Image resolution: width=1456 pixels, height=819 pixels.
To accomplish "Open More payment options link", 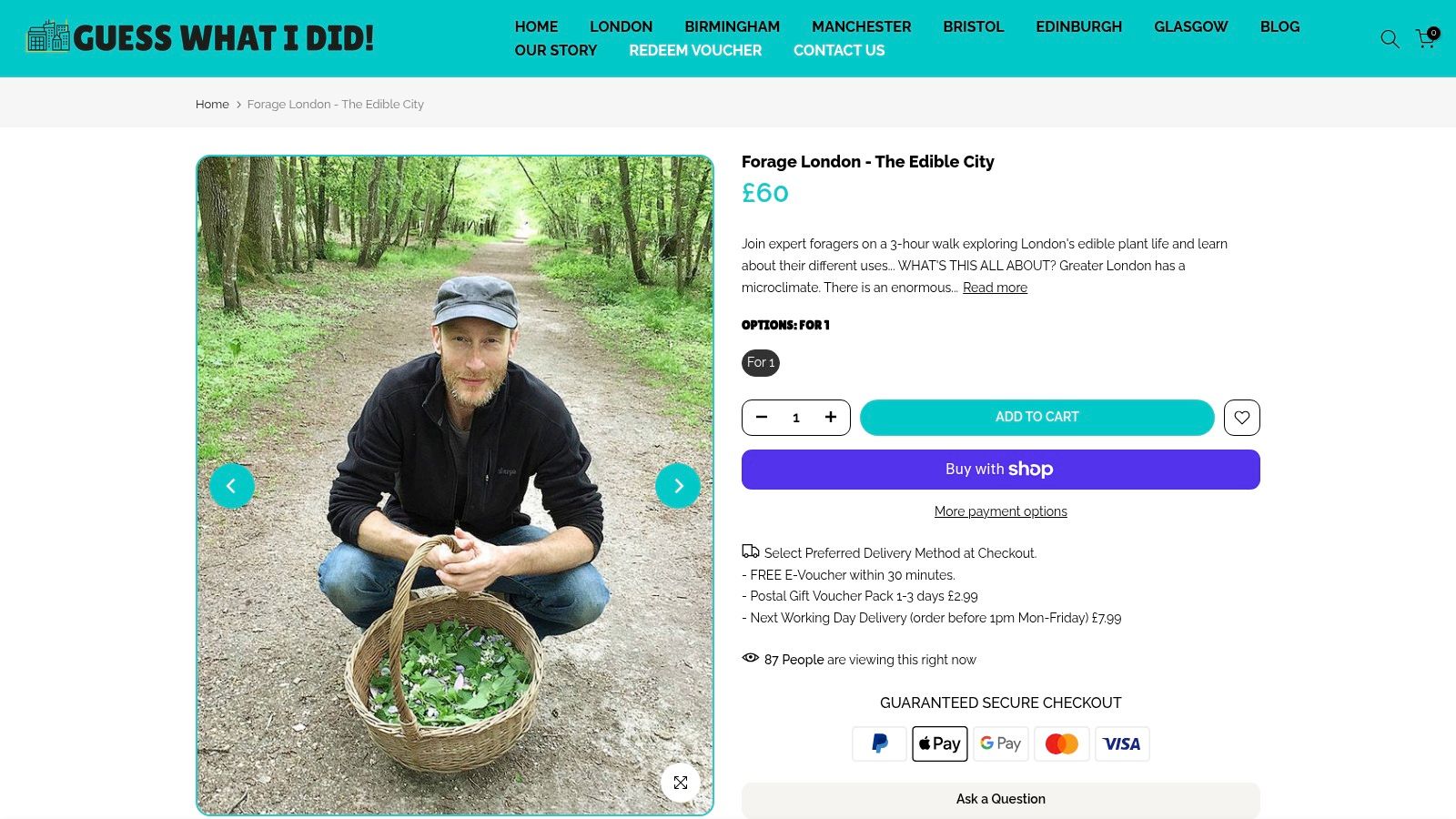I will click(1000, 511).
